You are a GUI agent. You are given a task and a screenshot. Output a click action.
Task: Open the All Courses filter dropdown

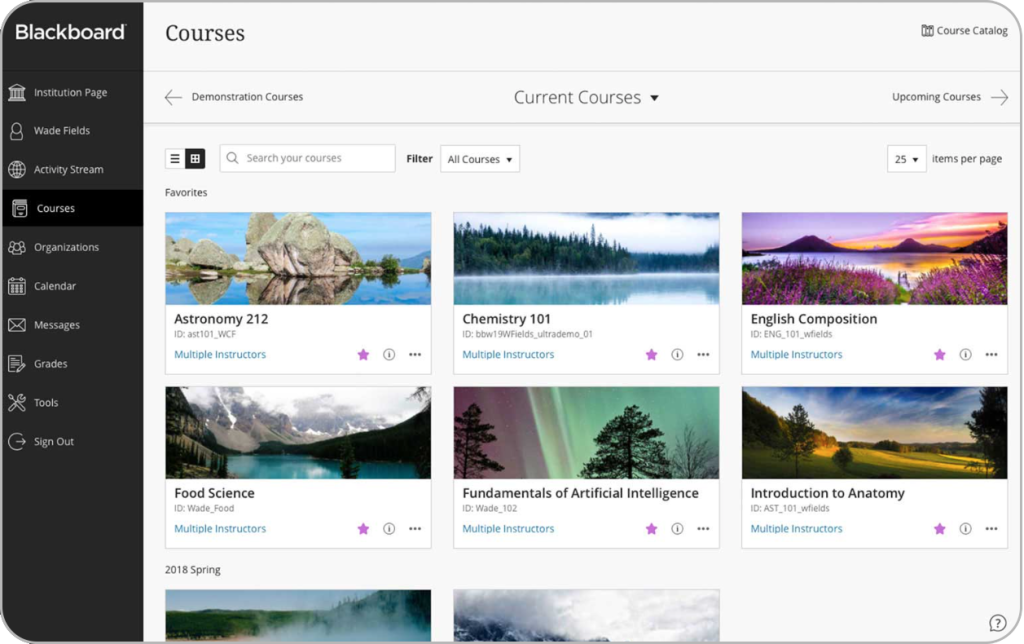(480, 159)
